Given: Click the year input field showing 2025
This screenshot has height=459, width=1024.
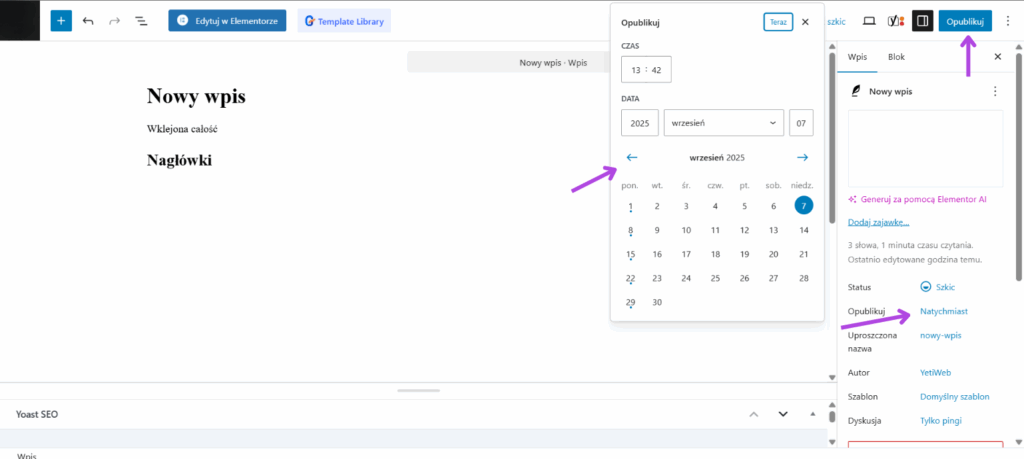Looking at the screenshot, I should [x=639, y=123].
